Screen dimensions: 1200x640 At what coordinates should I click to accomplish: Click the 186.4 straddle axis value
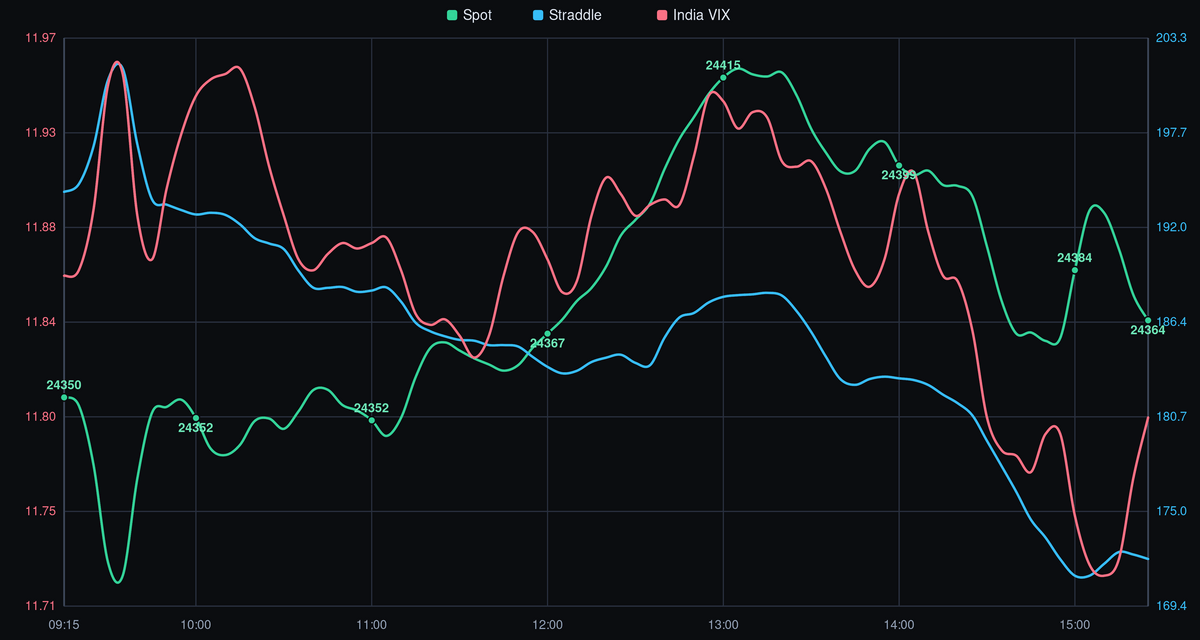tap(1171, 322)
